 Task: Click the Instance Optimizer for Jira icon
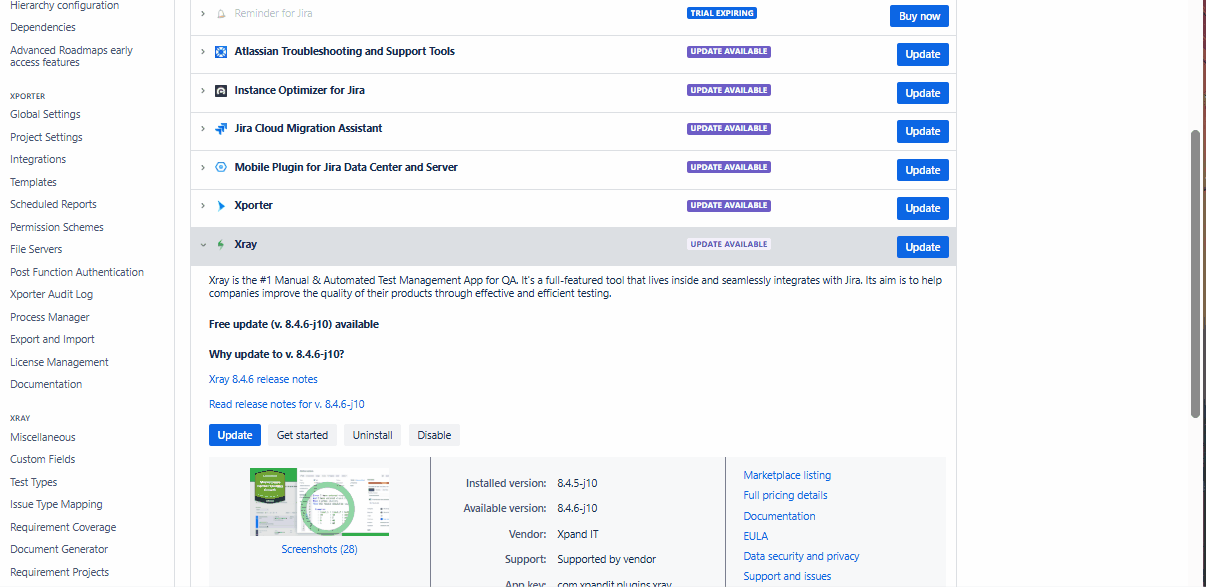(221, 91)
